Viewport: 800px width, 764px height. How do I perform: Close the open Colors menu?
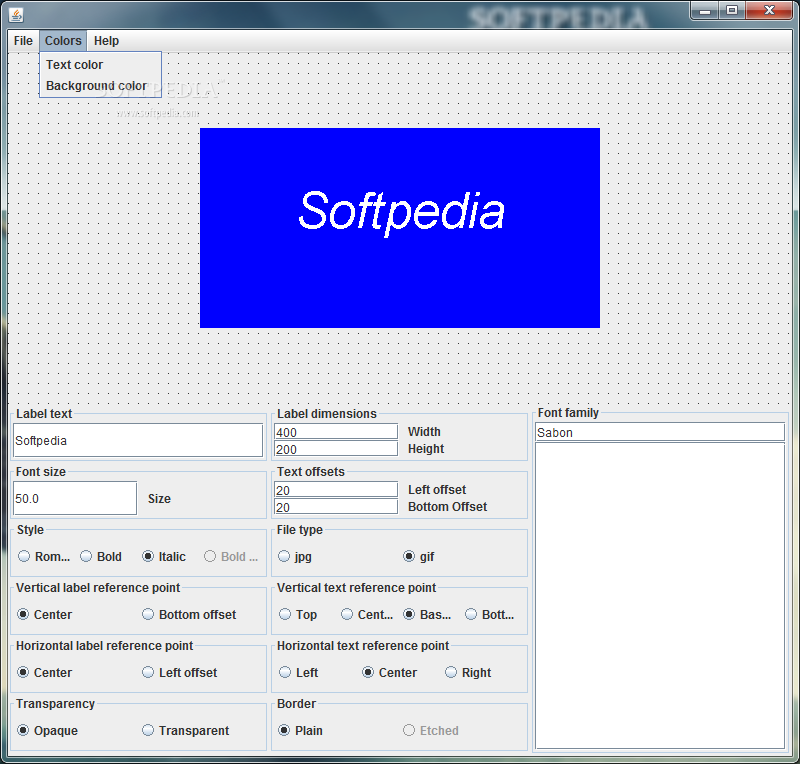pyautogui.click(x=63, y=41)
